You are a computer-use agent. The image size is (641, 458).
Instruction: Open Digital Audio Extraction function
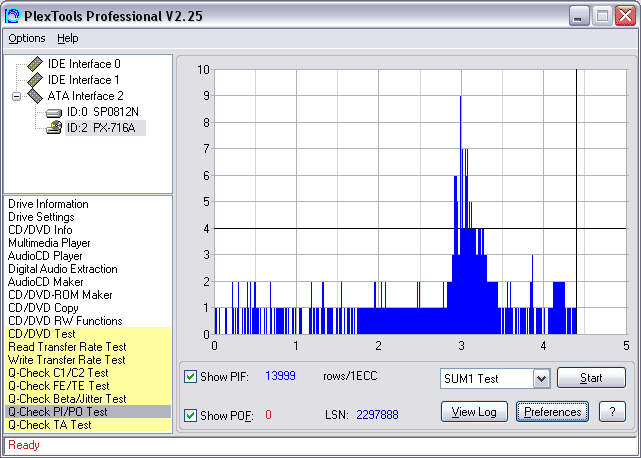(63, 269)
